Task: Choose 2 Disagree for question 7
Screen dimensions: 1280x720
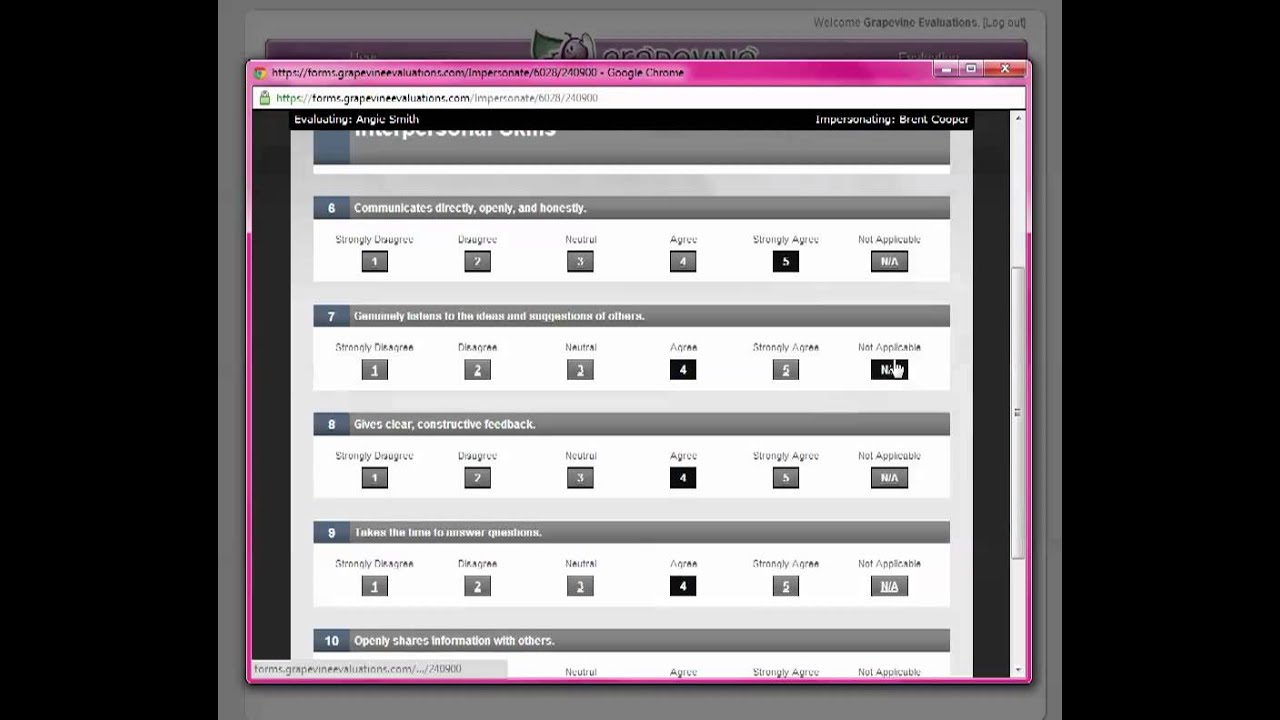Action: point(477,370)
